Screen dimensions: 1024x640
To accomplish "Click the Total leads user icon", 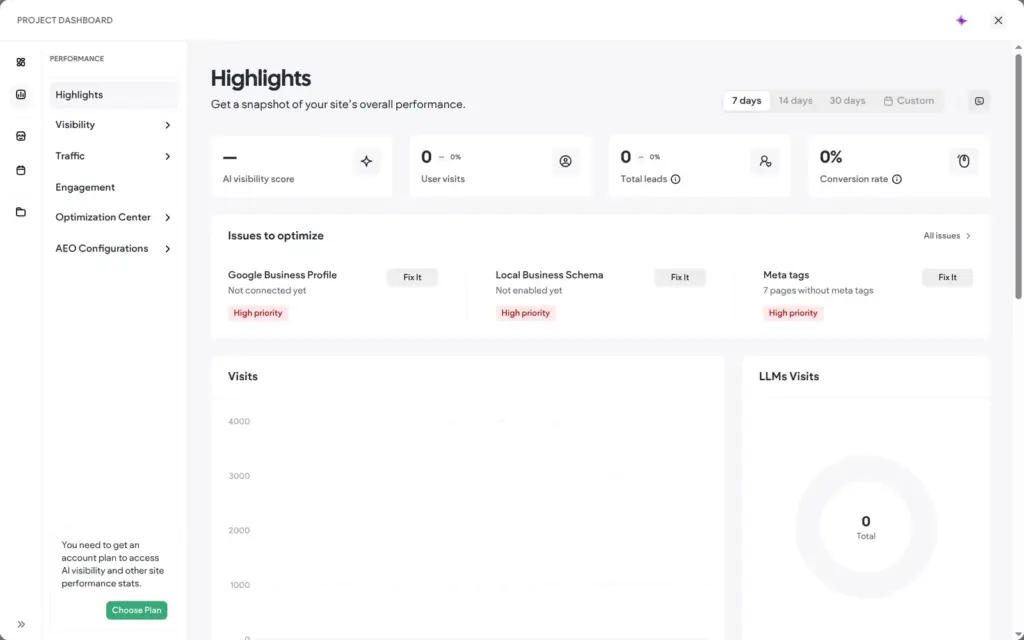I will click(x=765, y=161).
